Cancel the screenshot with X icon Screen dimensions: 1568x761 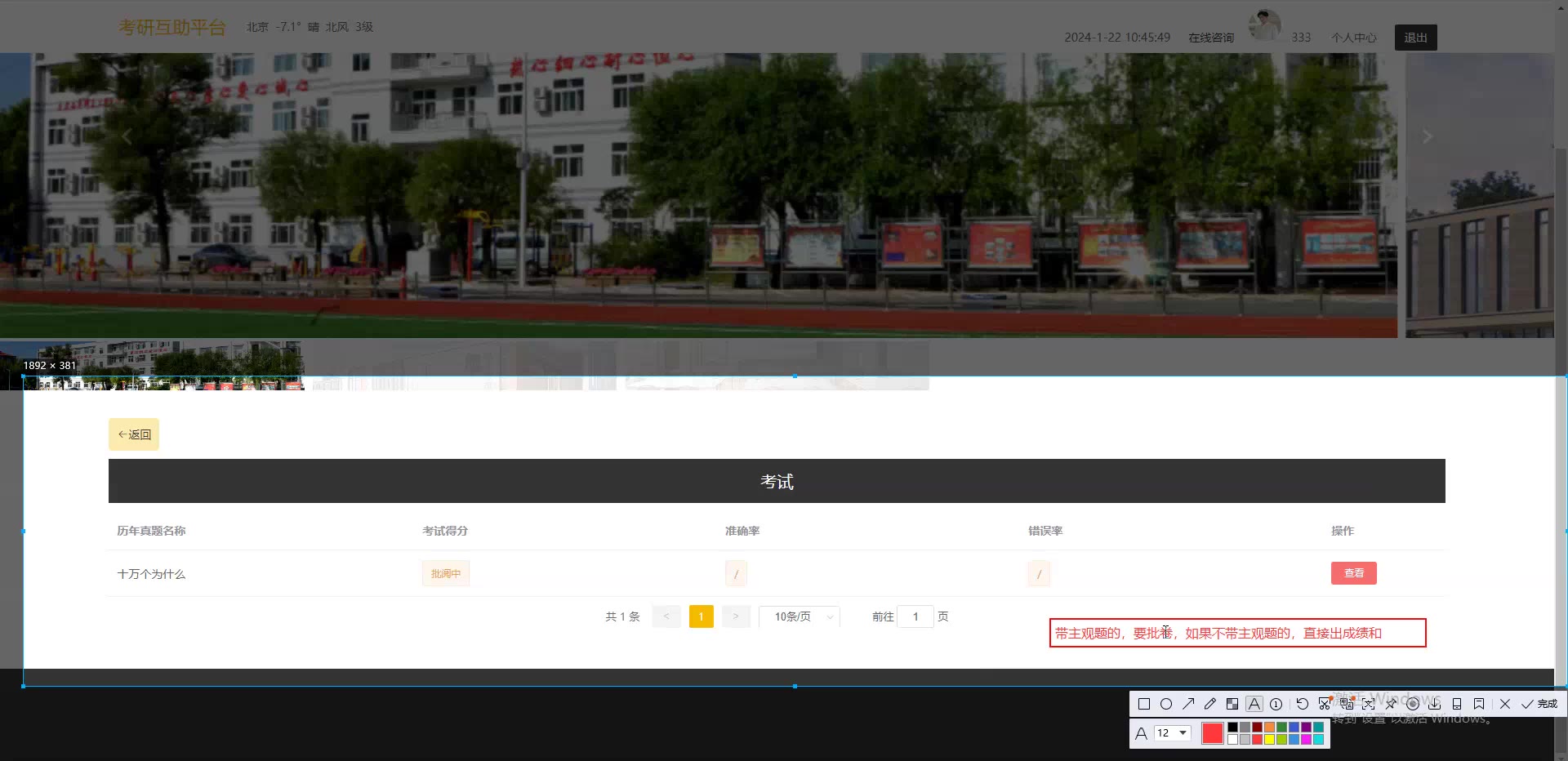[x=1505, y=704]
